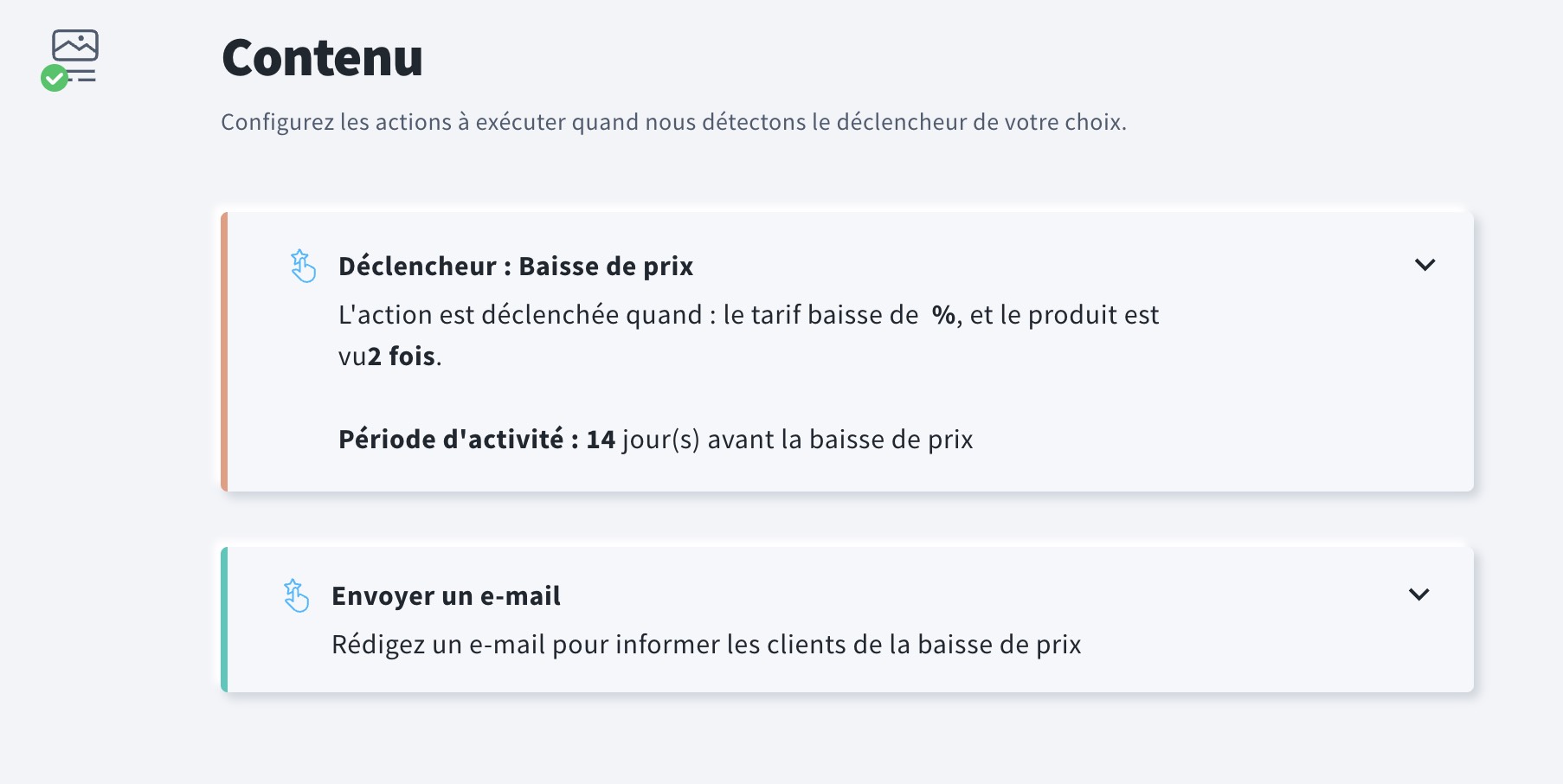Select the Envoyer un e-mail section header

pos(446,595)
